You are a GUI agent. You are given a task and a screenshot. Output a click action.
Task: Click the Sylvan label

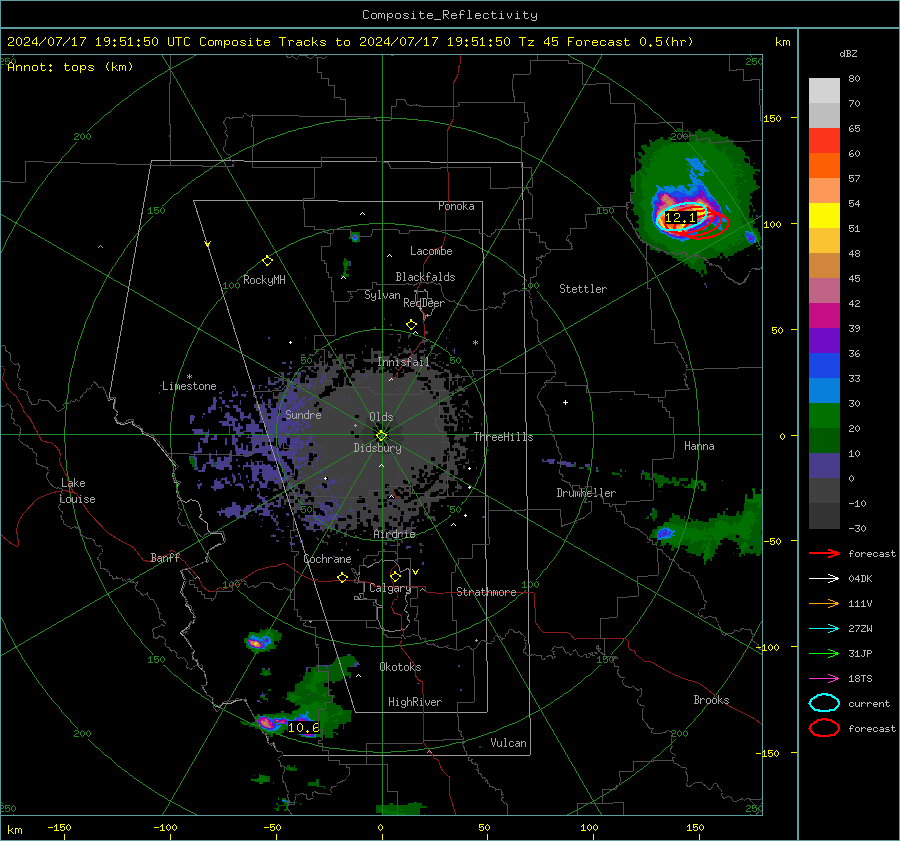382,295
